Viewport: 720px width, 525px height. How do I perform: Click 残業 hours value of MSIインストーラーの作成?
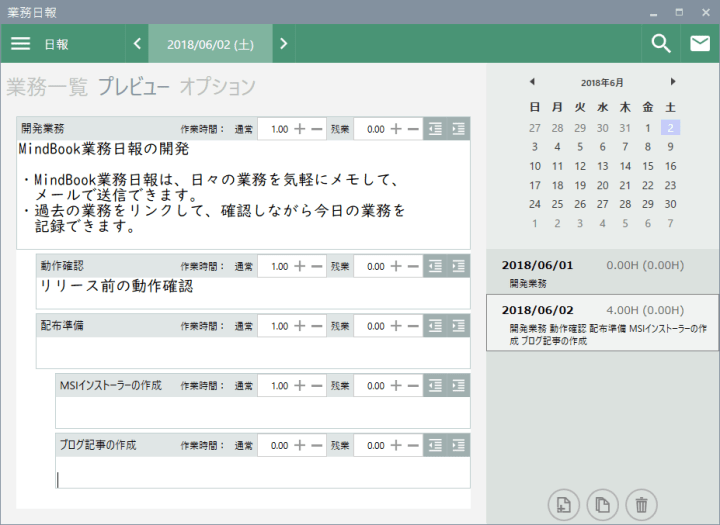[x=376, y=386]
